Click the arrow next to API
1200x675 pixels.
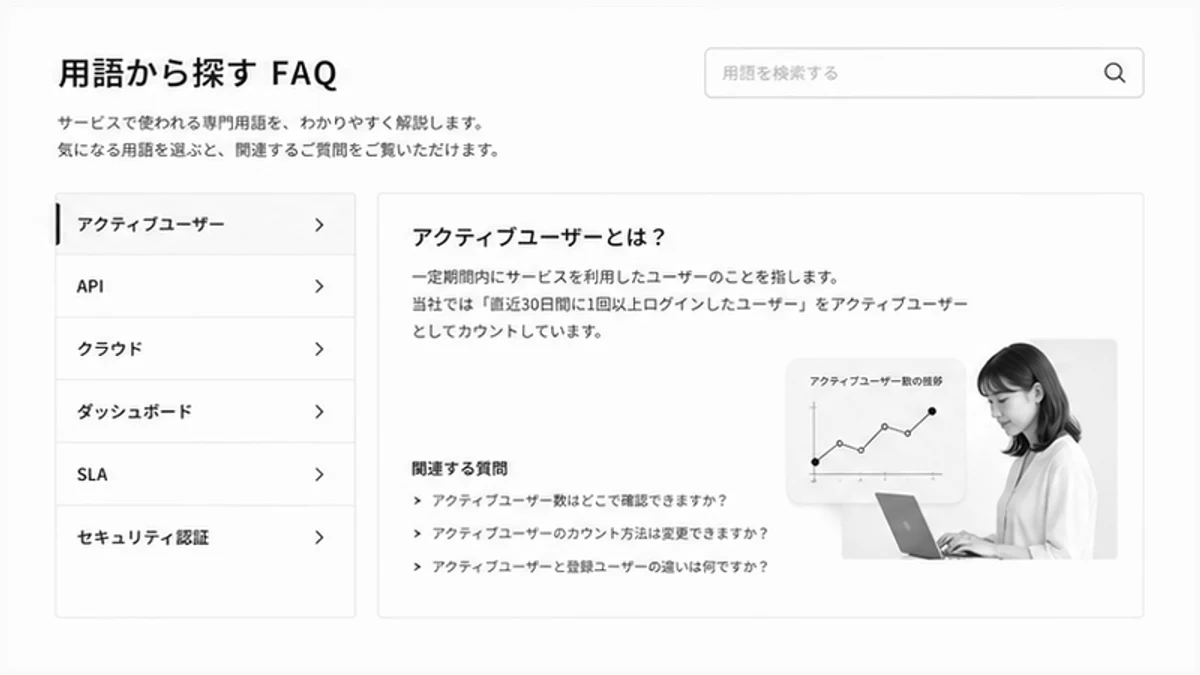tap(319, 287)
